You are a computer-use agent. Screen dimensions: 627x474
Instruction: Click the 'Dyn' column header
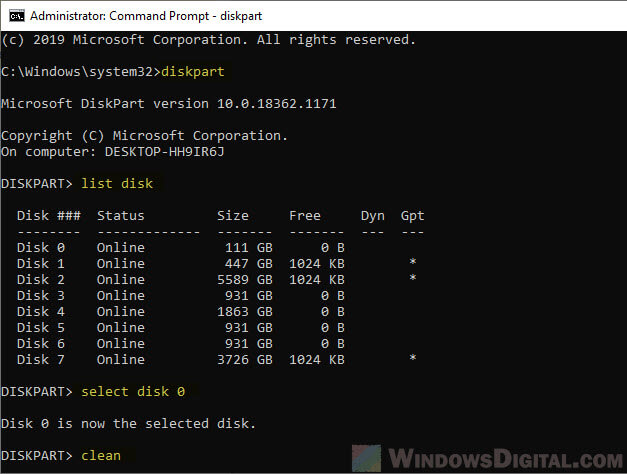(373, 216)
